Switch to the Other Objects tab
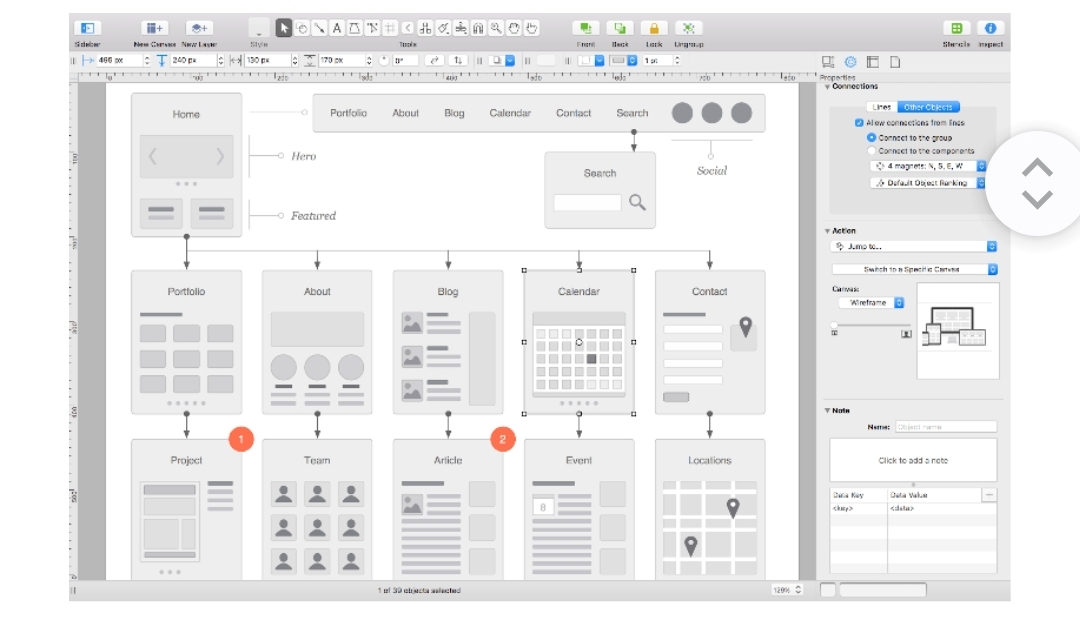The width and height of the screenshot is (1080, 621). point(927,107)
